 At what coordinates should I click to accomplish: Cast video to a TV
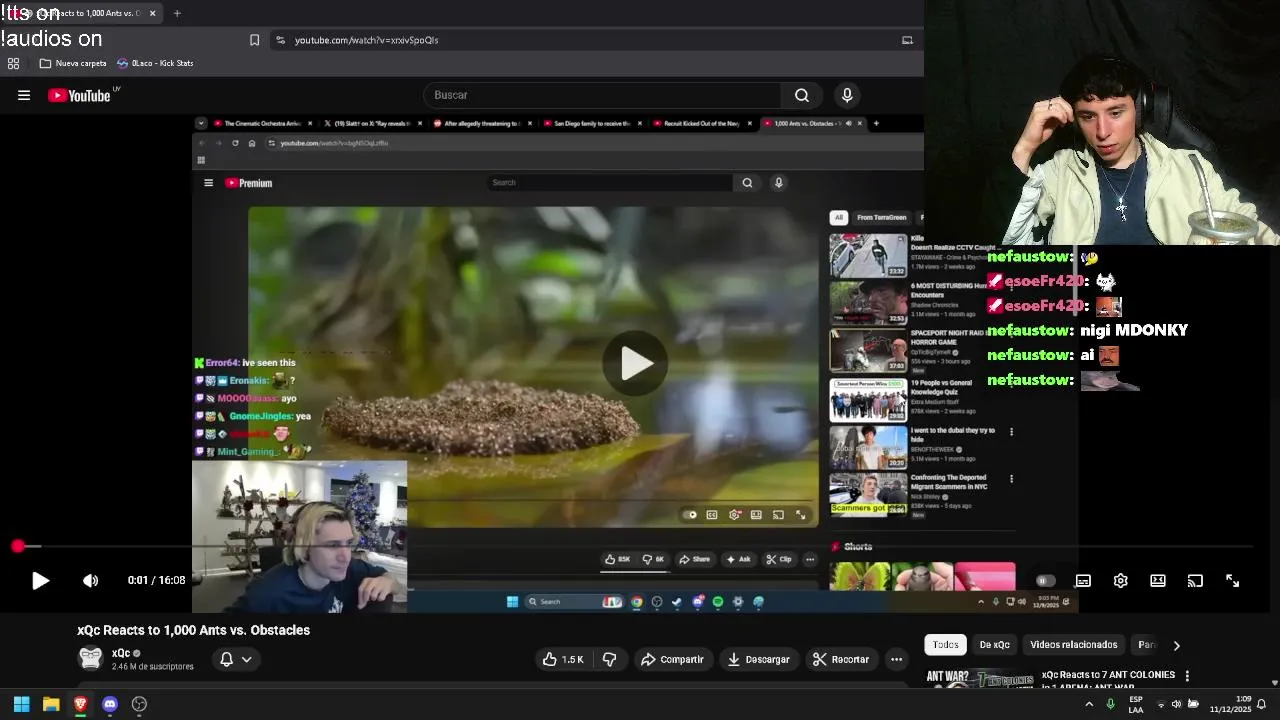pos(1195,581)
